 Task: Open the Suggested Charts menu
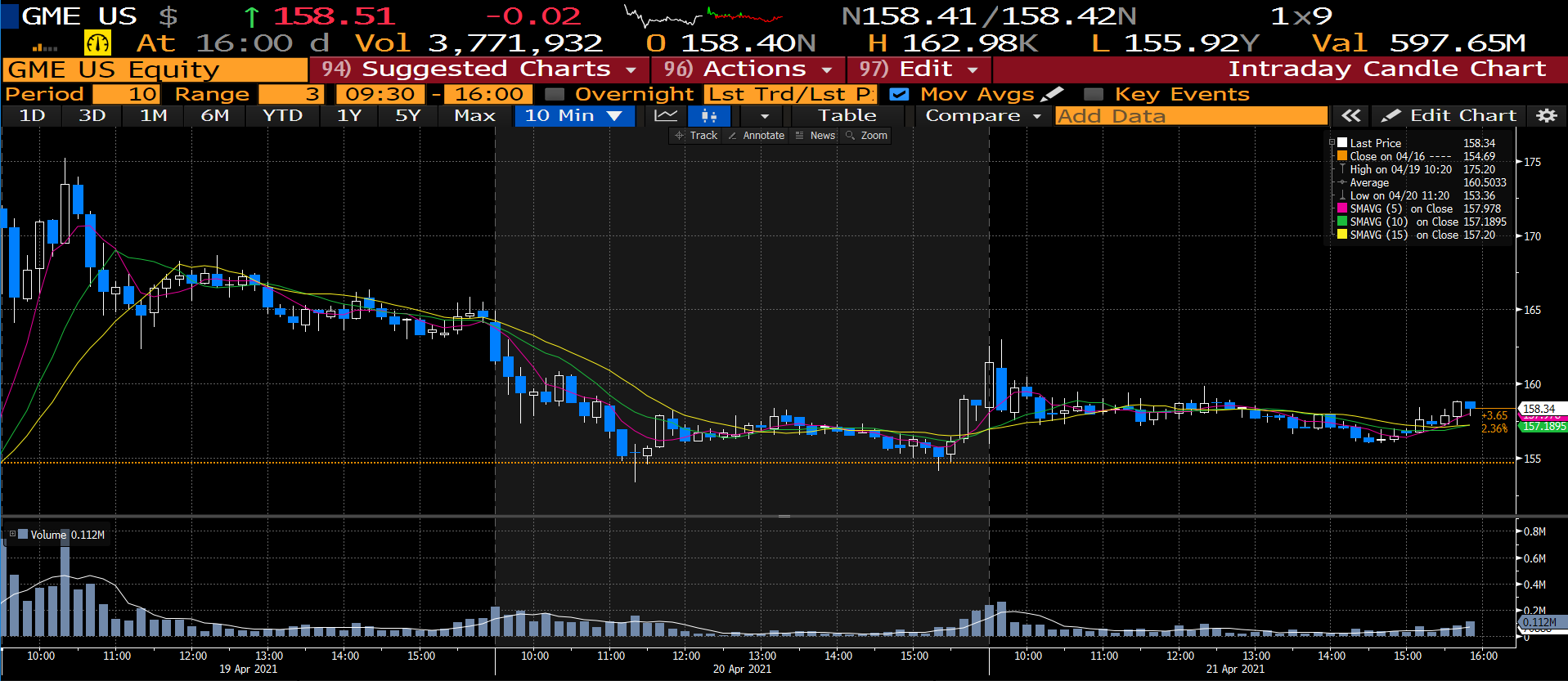(x=479, y=69)
